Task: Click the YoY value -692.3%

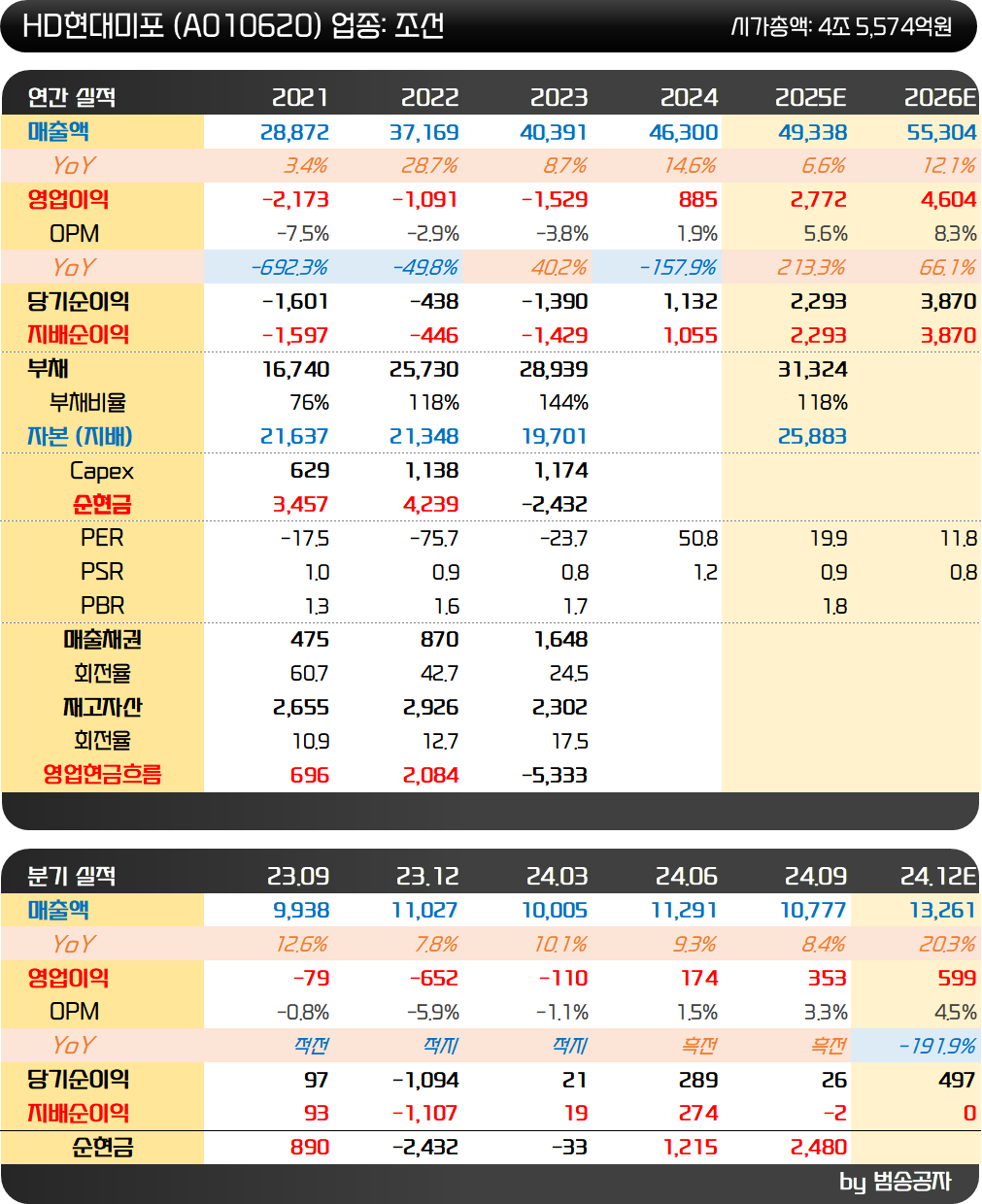Action: point(288,268)
